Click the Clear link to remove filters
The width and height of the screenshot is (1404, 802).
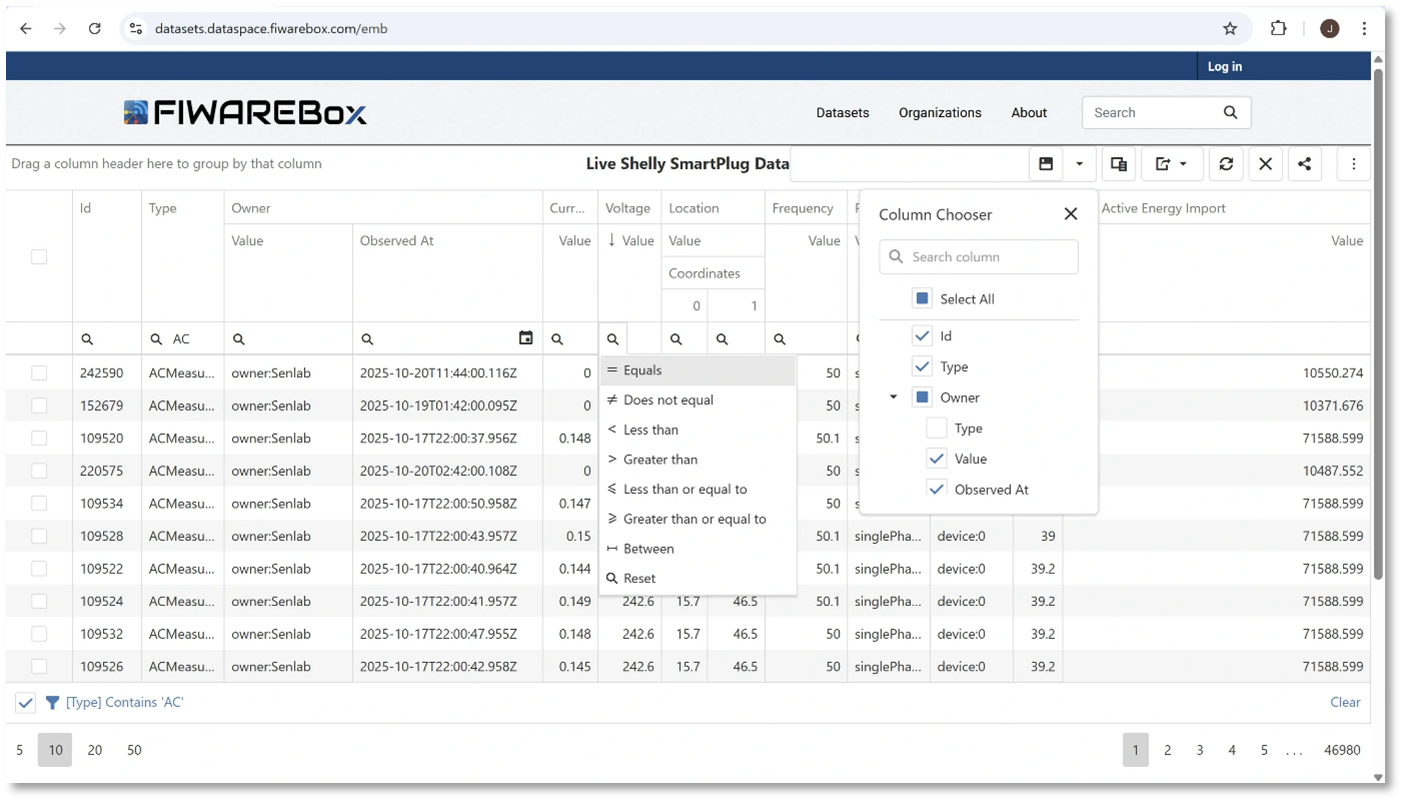coord(1345,702)
